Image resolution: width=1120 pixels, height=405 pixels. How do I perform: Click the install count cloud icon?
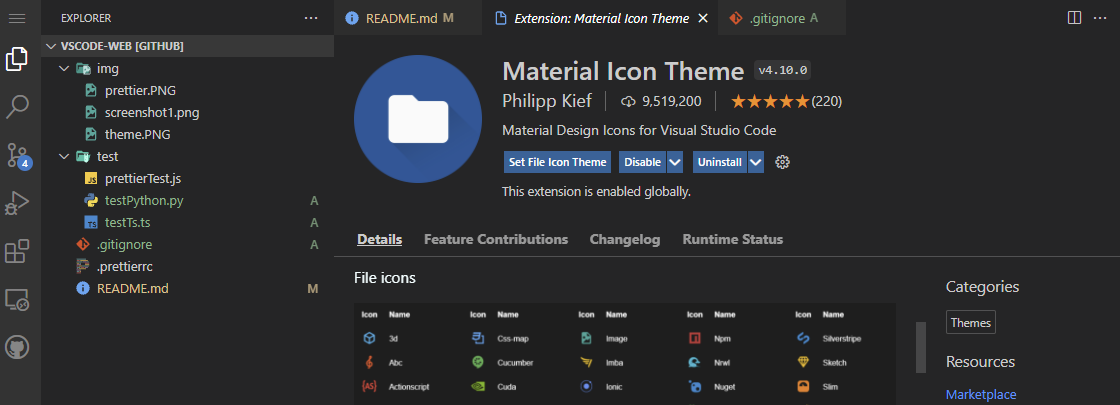point(629,101)
